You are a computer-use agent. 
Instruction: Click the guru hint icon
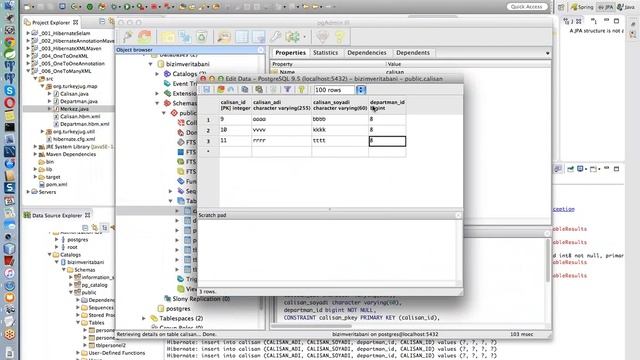click(x=322, y=37)
